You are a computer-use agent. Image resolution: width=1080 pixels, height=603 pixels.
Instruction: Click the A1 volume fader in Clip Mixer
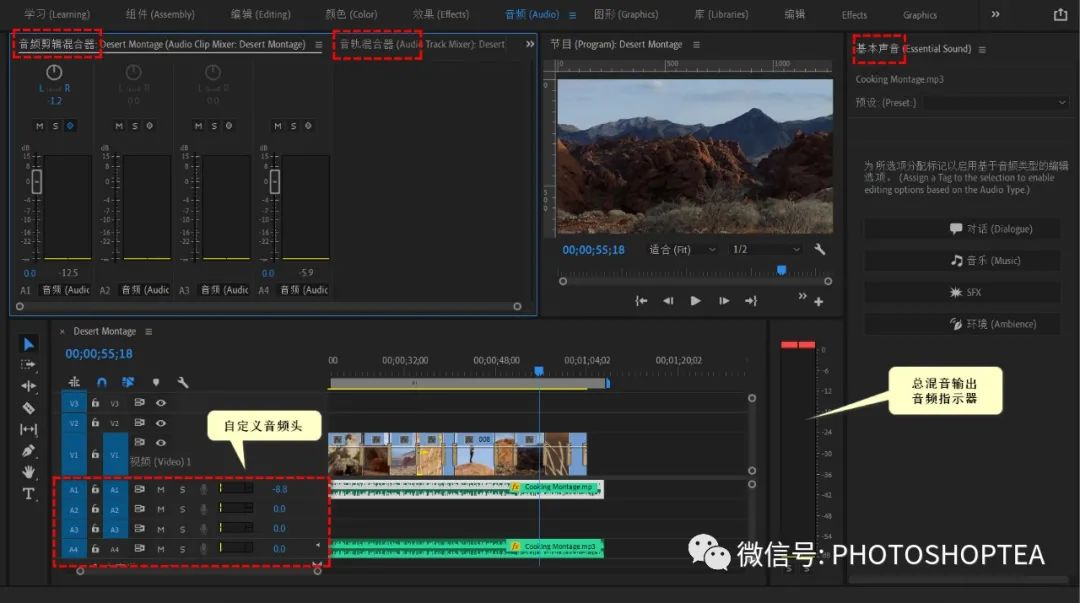[37, 182]
